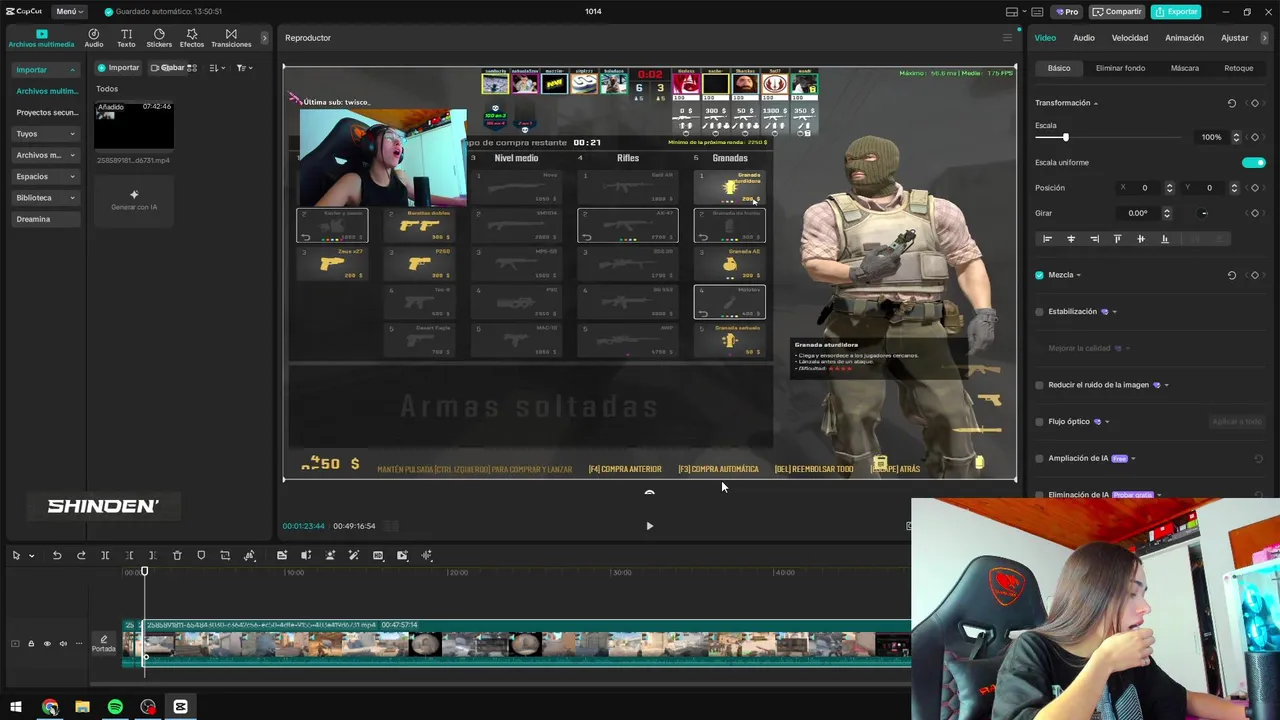The image size is (1280, 720).
Task: Click the Importar button with plus icon
Action: tap(118, 68)
